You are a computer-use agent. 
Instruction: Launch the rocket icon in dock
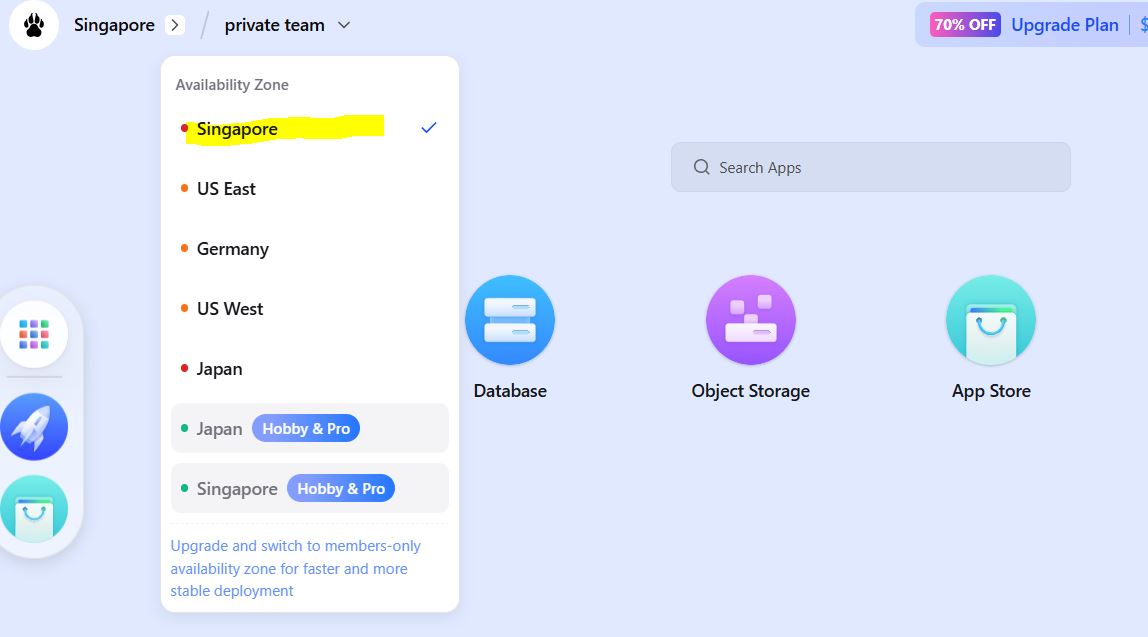pos(34,427)
